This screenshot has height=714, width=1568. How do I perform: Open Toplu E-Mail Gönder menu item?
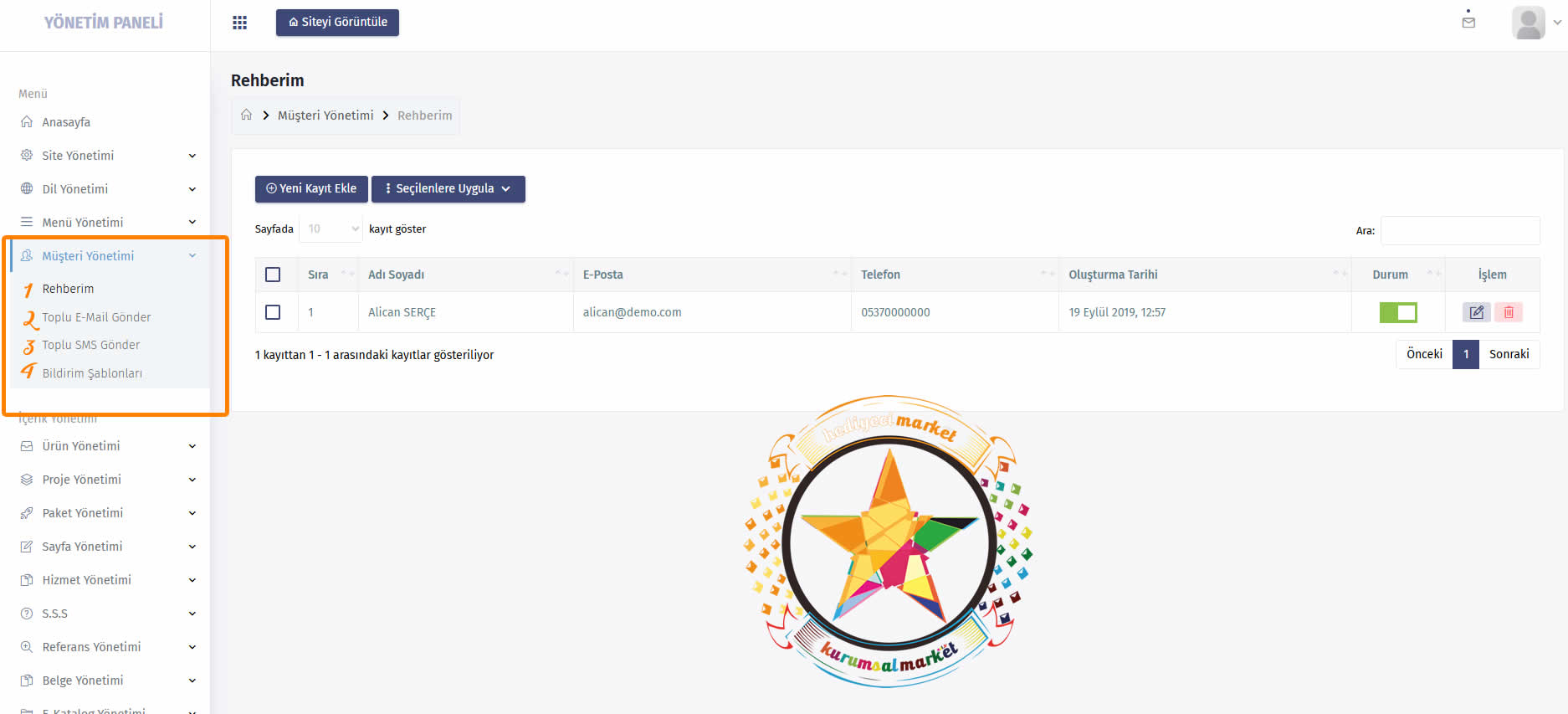96,317
